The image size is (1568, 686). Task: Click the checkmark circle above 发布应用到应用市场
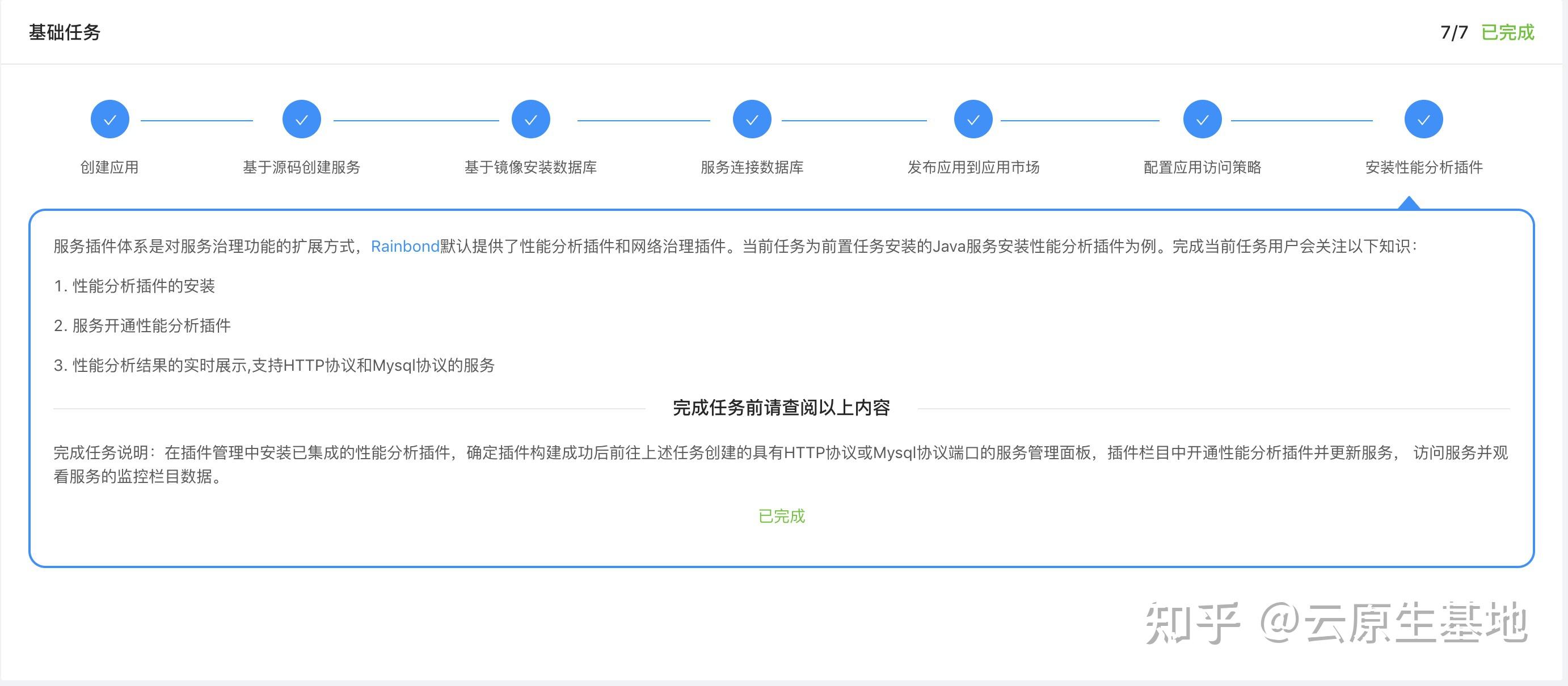coord(973,120)
